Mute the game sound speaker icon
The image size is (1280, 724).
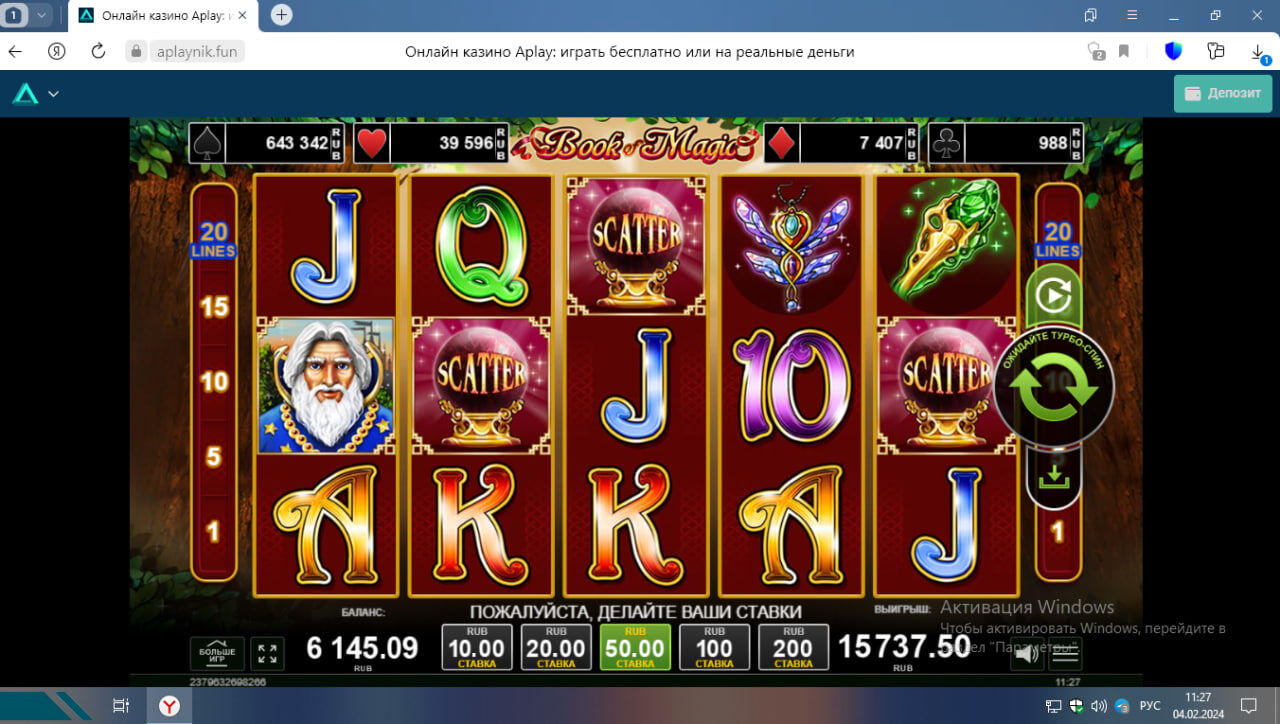pyautogui.click(x=1027, y=654)
